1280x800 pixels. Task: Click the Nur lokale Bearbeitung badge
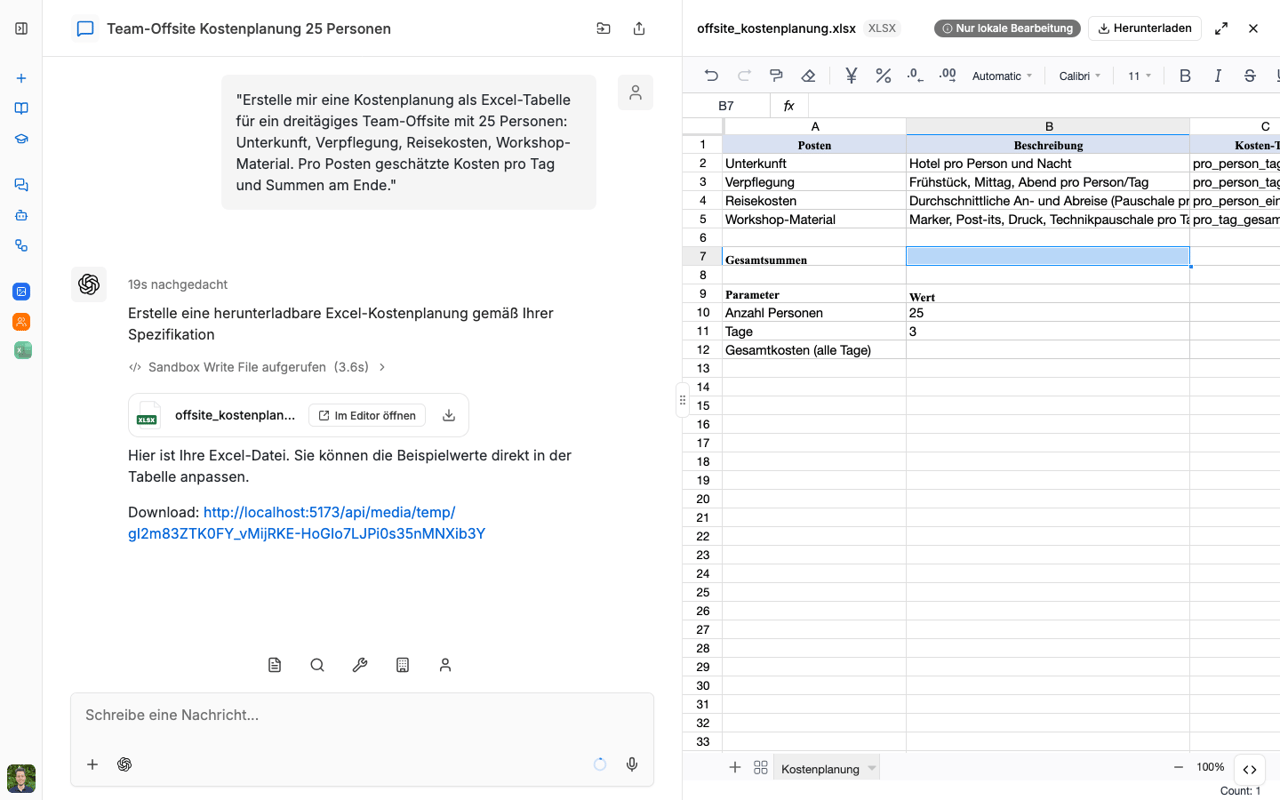1007,28
